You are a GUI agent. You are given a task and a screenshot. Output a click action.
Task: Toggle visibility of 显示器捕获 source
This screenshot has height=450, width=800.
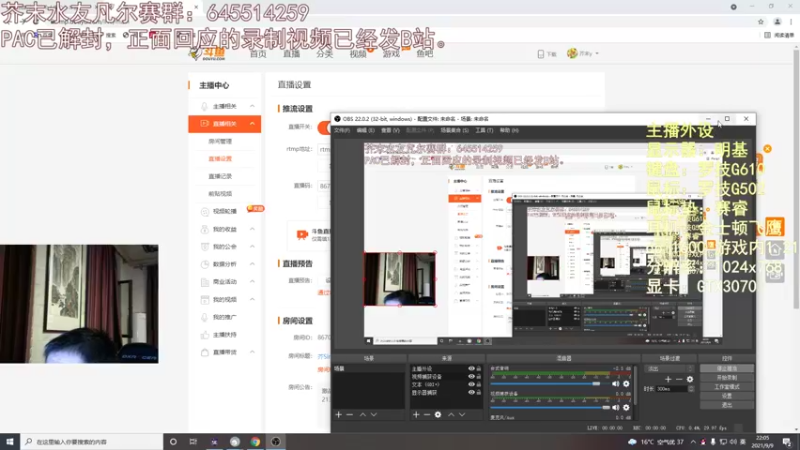click(471, 392)
